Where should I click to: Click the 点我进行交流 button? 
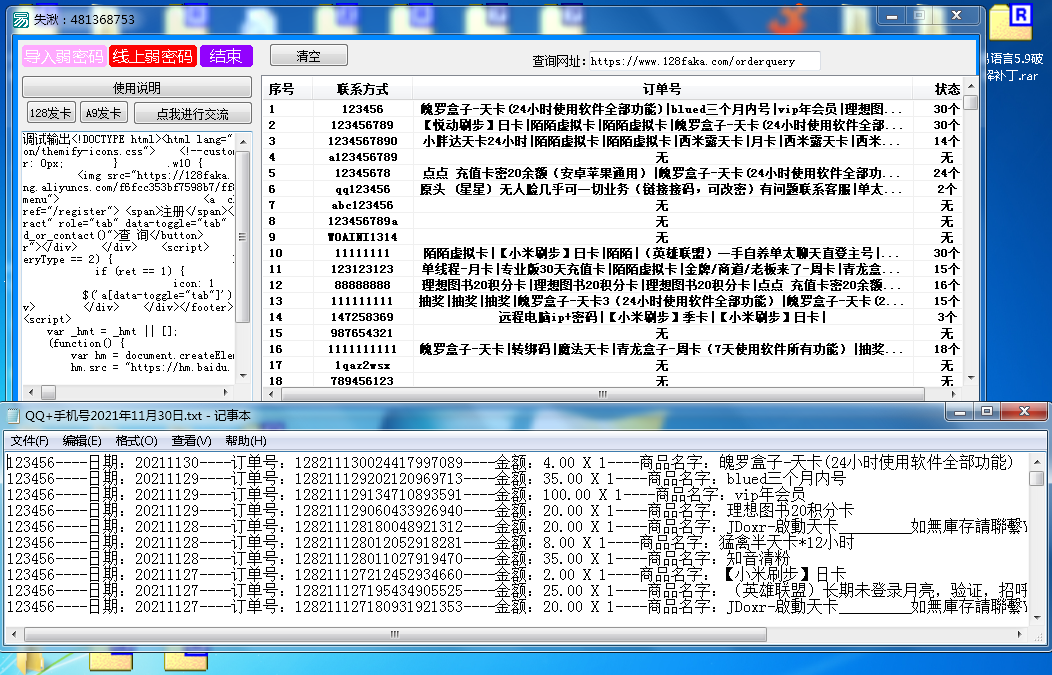tap(194, 113)
